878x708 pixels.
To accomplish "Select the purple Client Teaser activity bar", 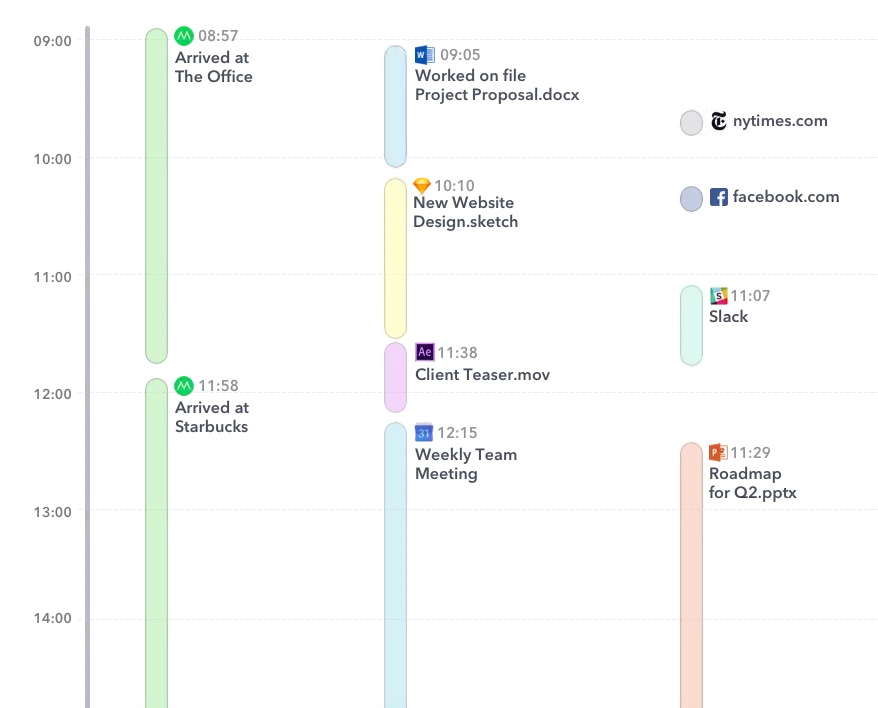I will click(x=395, y=378).
